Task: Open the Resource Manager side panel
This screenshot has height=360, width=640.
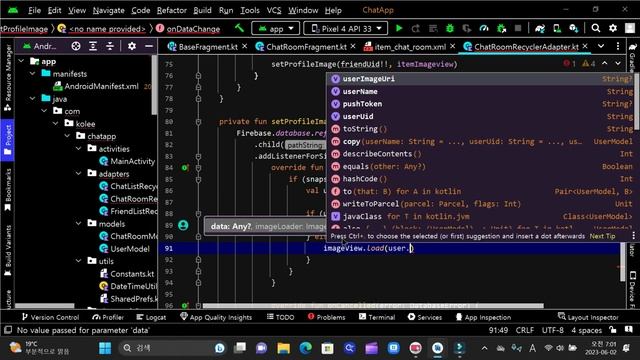Action: [x=7, y=78]
